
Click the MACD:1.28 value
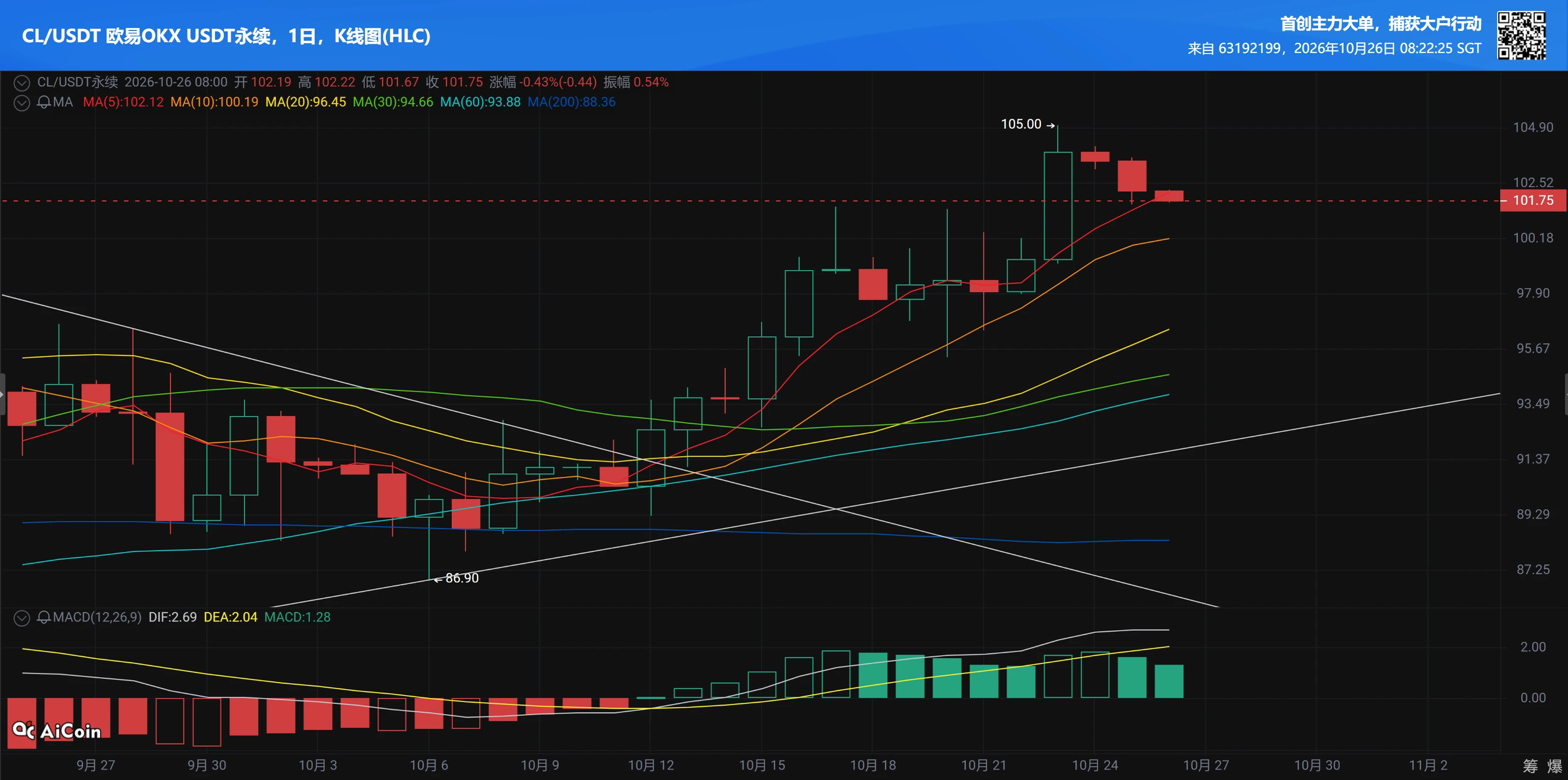click(298, 618)
